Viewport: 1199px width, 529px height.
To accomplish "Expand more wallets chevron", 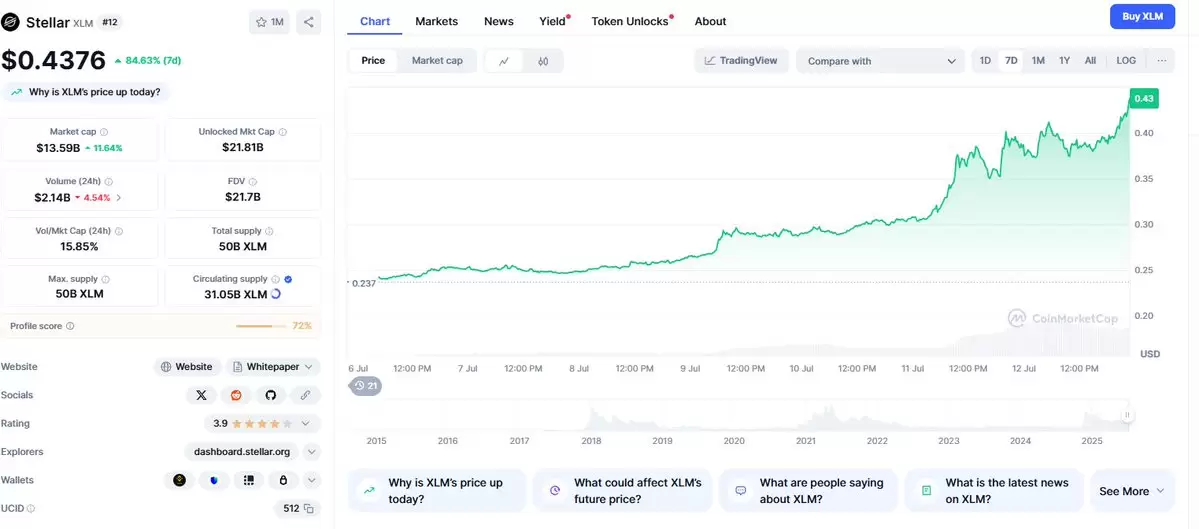I will [x=311, y=480].
